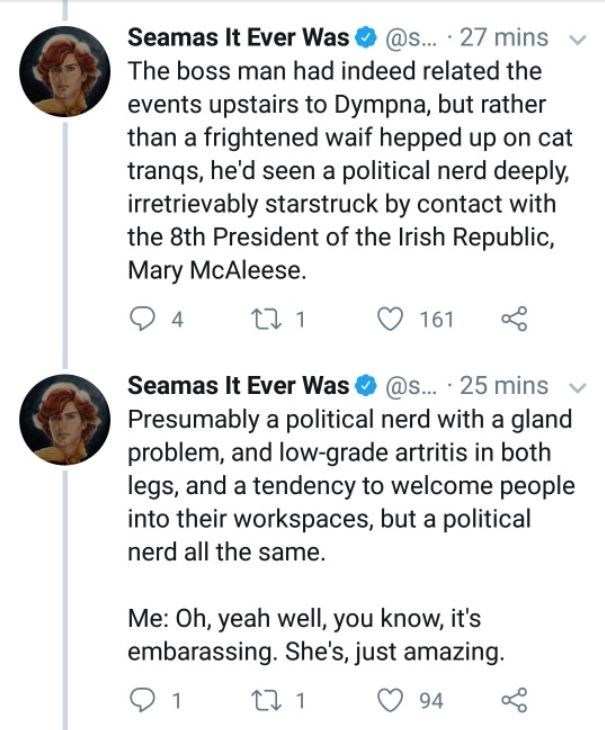This screenshot has width=605, height=730.
Task: Open the dropdown arrow on the 27 mins tweet
Action: coord(577,40)
